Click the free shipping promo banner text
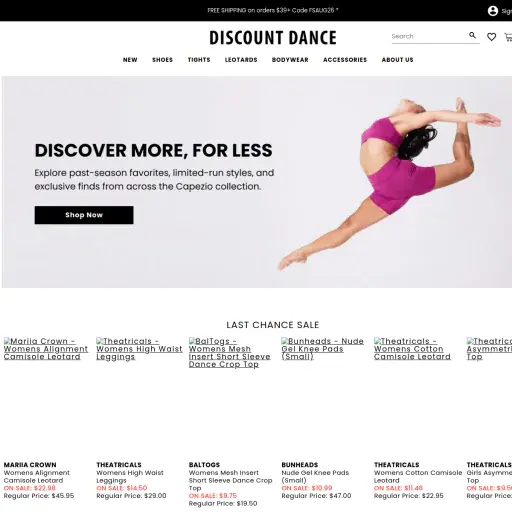The image size is (512, 512). click(273, 10)
